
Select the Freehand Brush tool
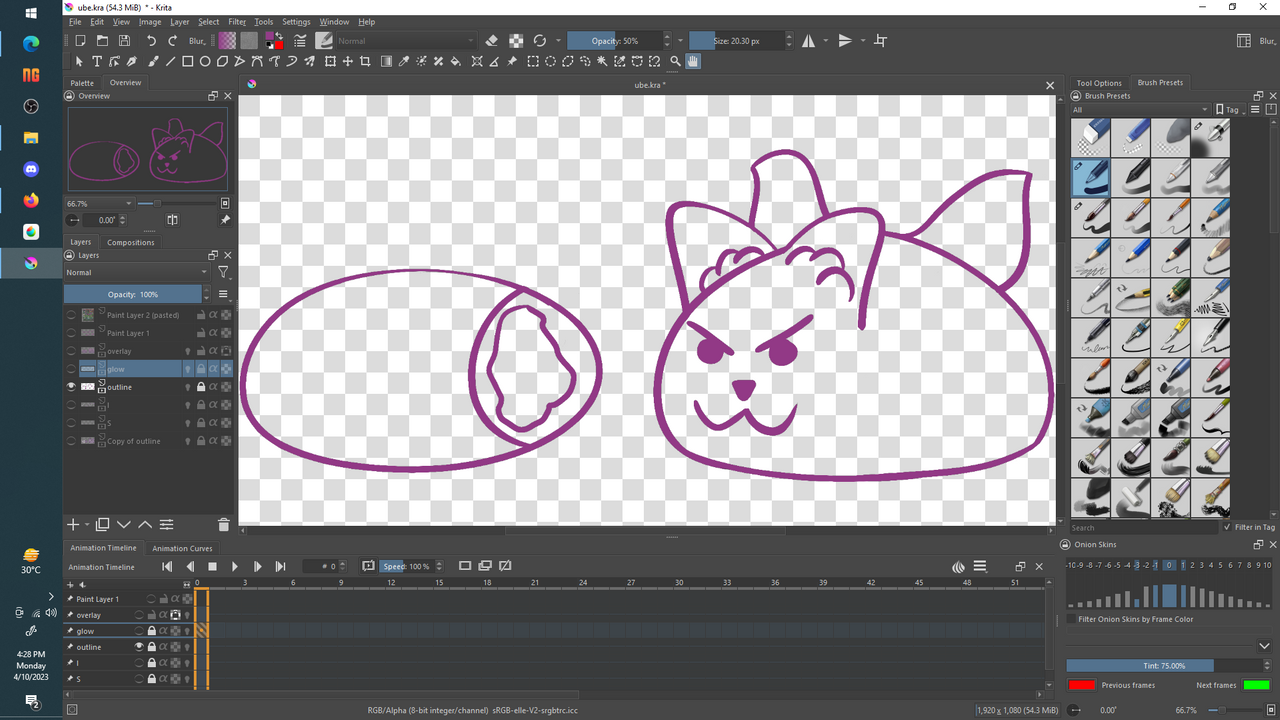coord(152,61)
